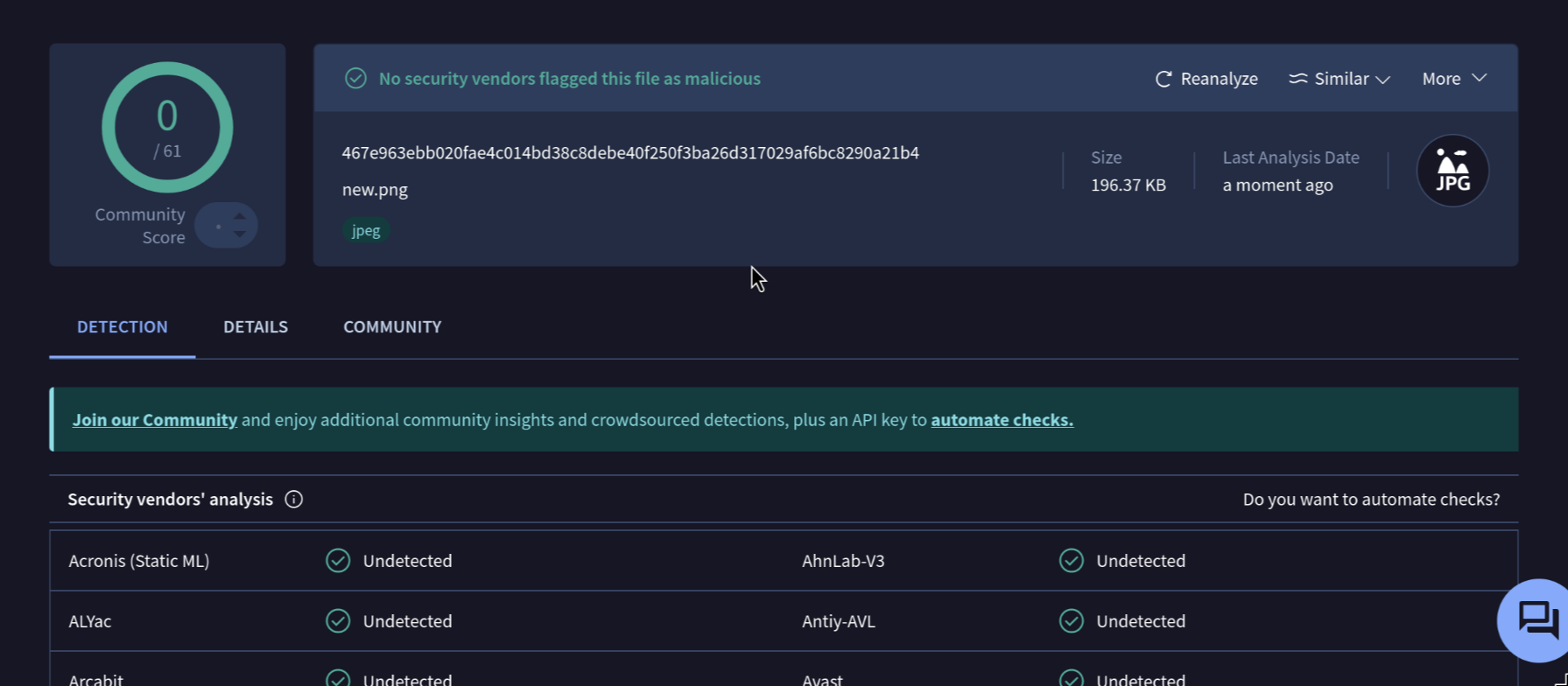
Task: Click the AhnLab-V3 Undetected checkmark icon
Action: point(1071,561)
